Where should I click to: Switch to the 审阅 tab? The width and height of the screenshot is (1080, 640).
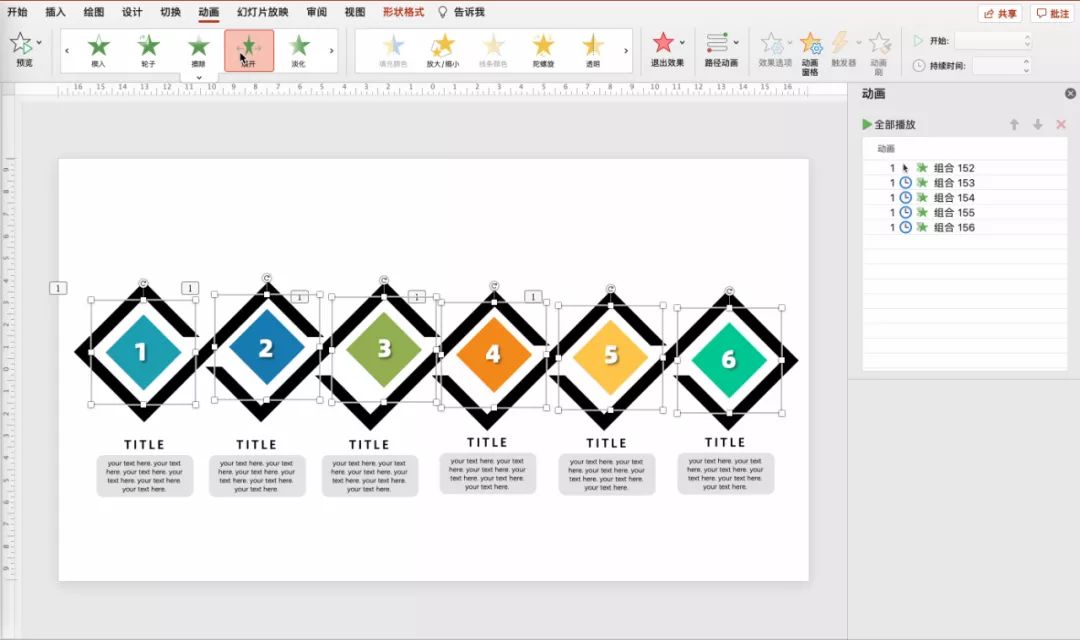(x=317, y=12)
